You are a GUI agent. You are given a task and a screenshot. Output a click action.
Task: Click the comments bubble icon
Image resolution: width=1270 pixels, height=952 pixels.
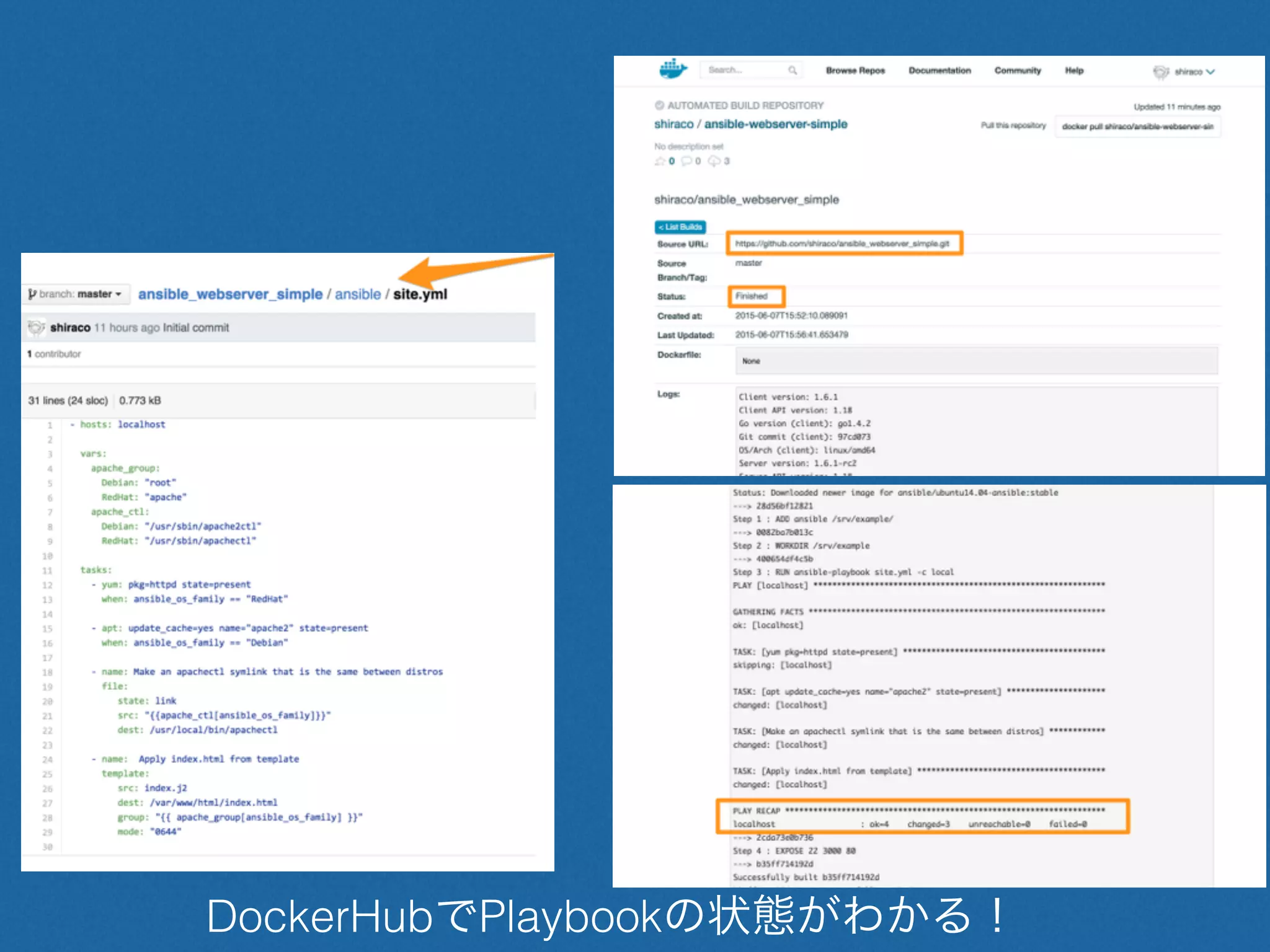(686, 161)
